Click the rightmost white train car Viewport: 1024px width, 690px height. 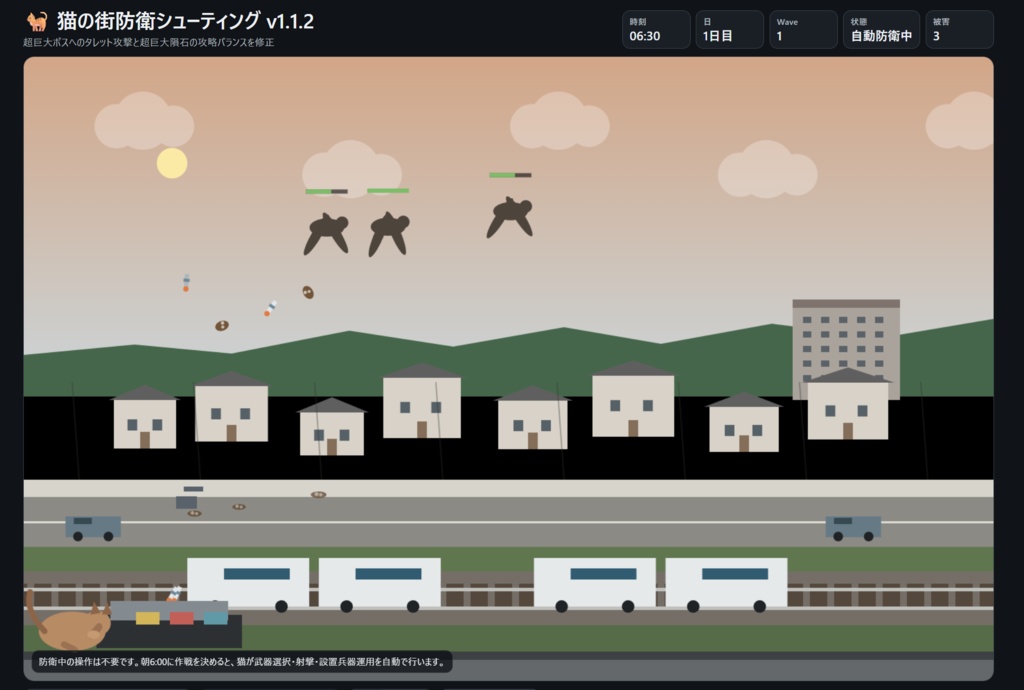tap(726, 583)
